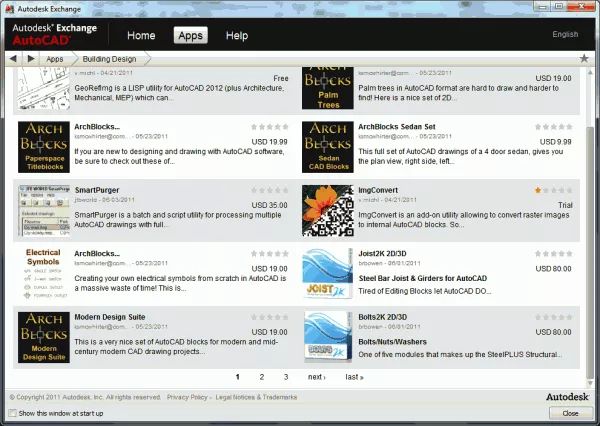Open the ImgConvert app title
600x426 pixels.
pyautogui.click(x=378, y=190)
